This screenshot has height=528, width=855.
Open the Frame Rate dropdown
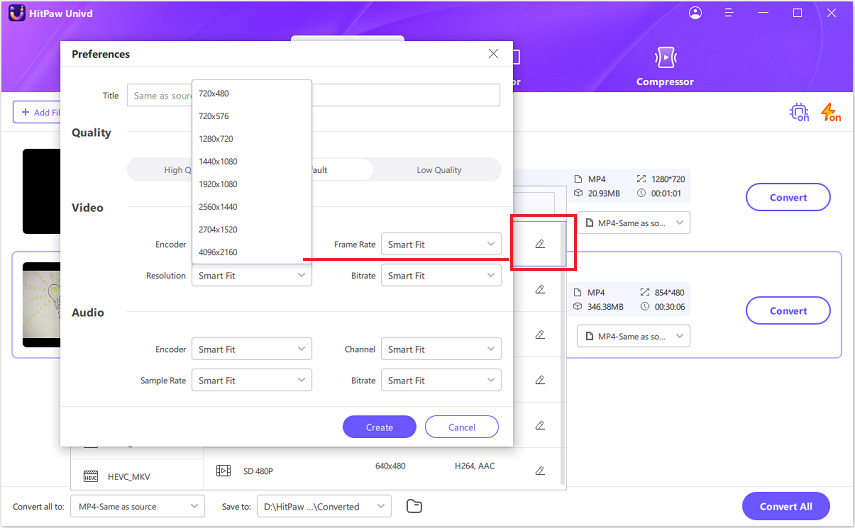point(441,244)
